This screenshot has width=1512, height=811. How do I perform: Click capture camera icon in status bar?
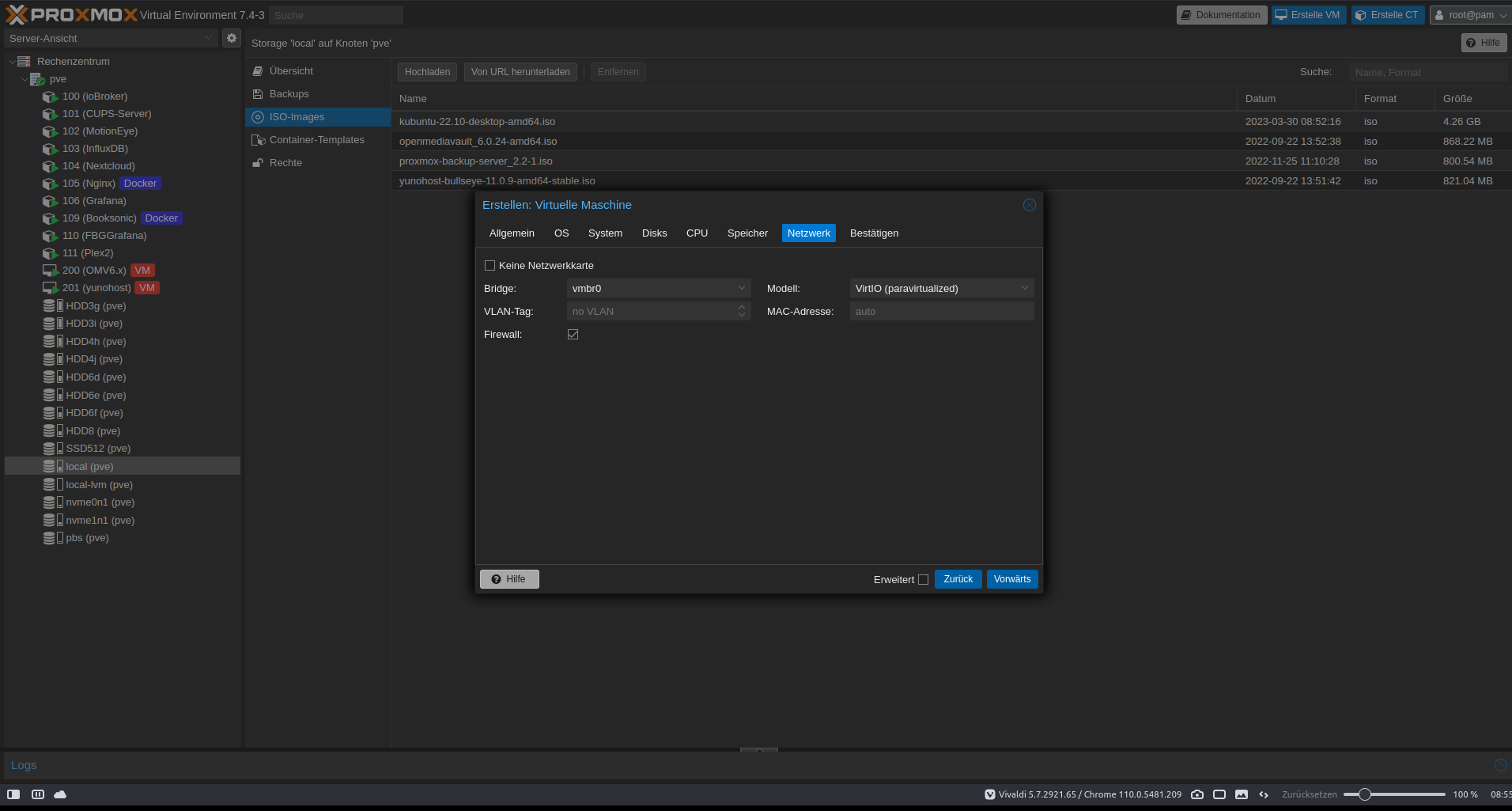coord(1197,794)
